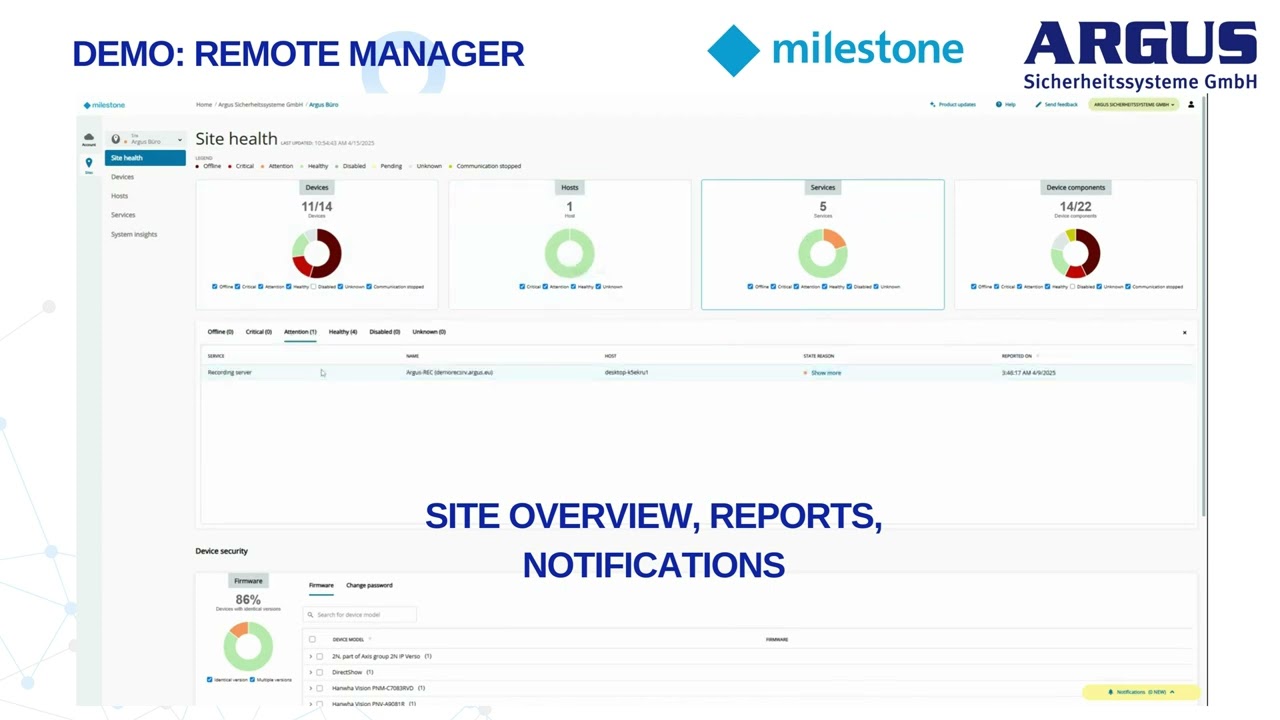This screenshot has height=720, width=1280.
Task: Open System insights in the sidebar
Action: click(x=134, y=234)
